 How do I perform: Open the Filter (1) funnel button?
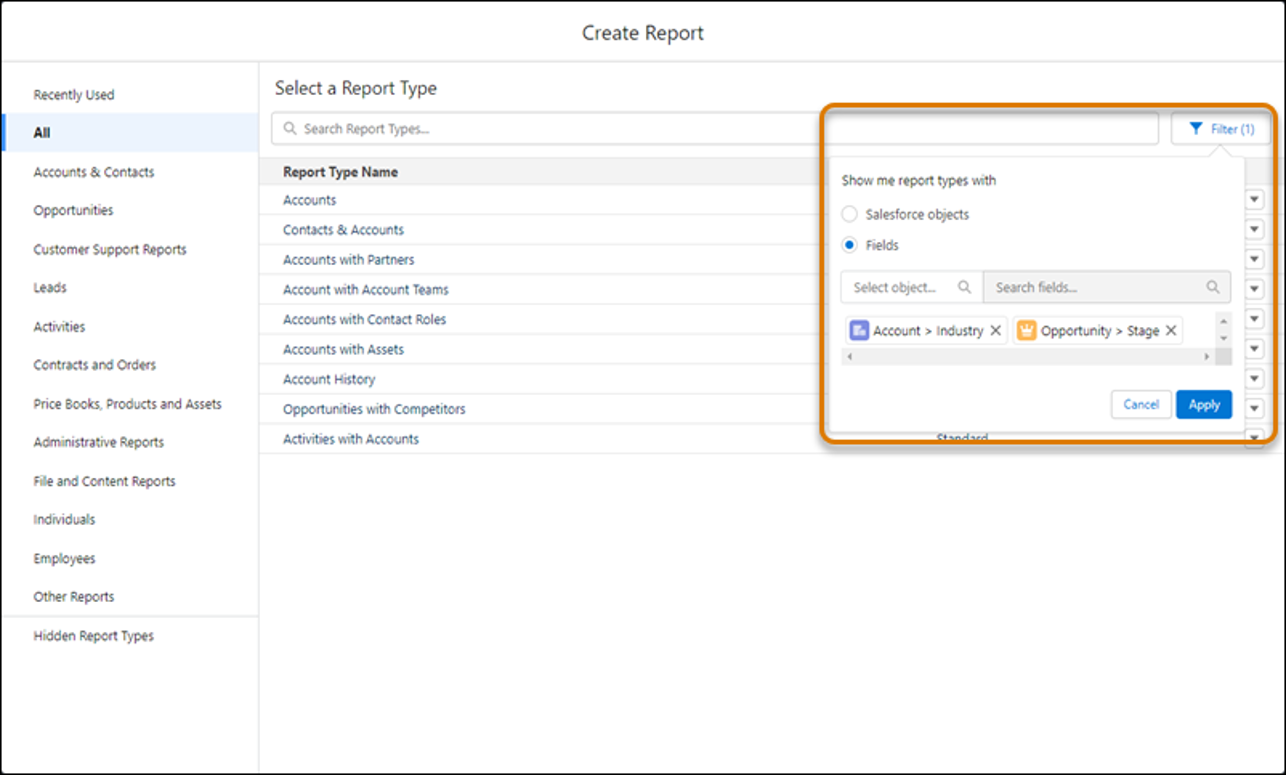[x=1221, y=129]
